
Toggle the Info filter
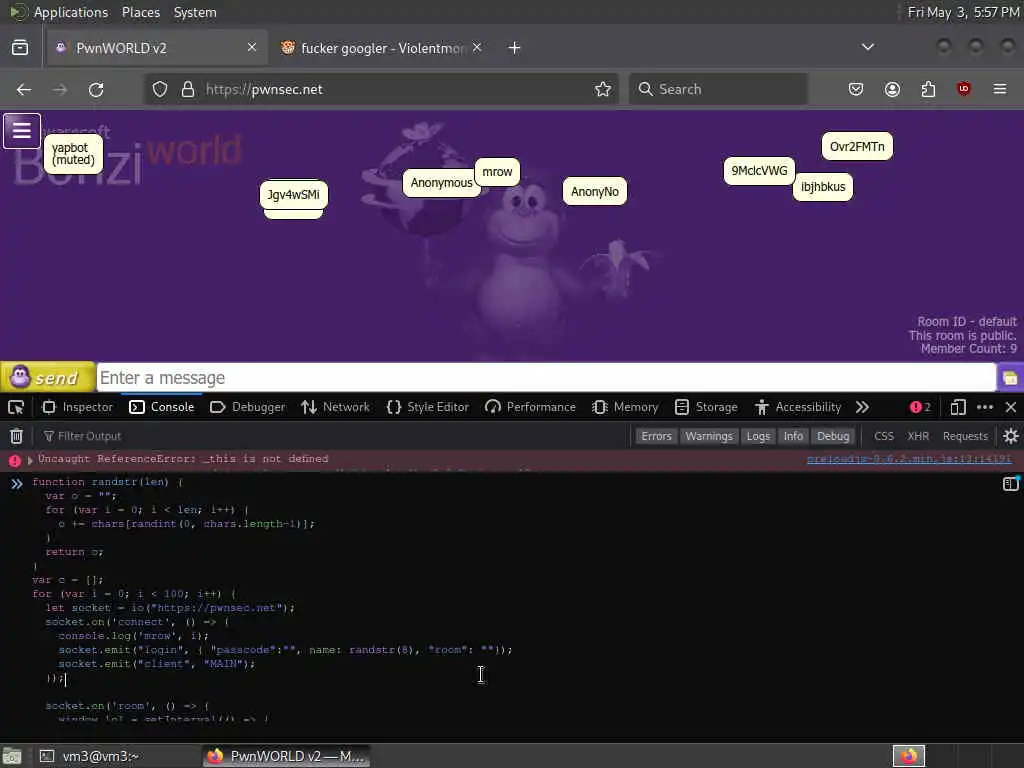[793, 436]
